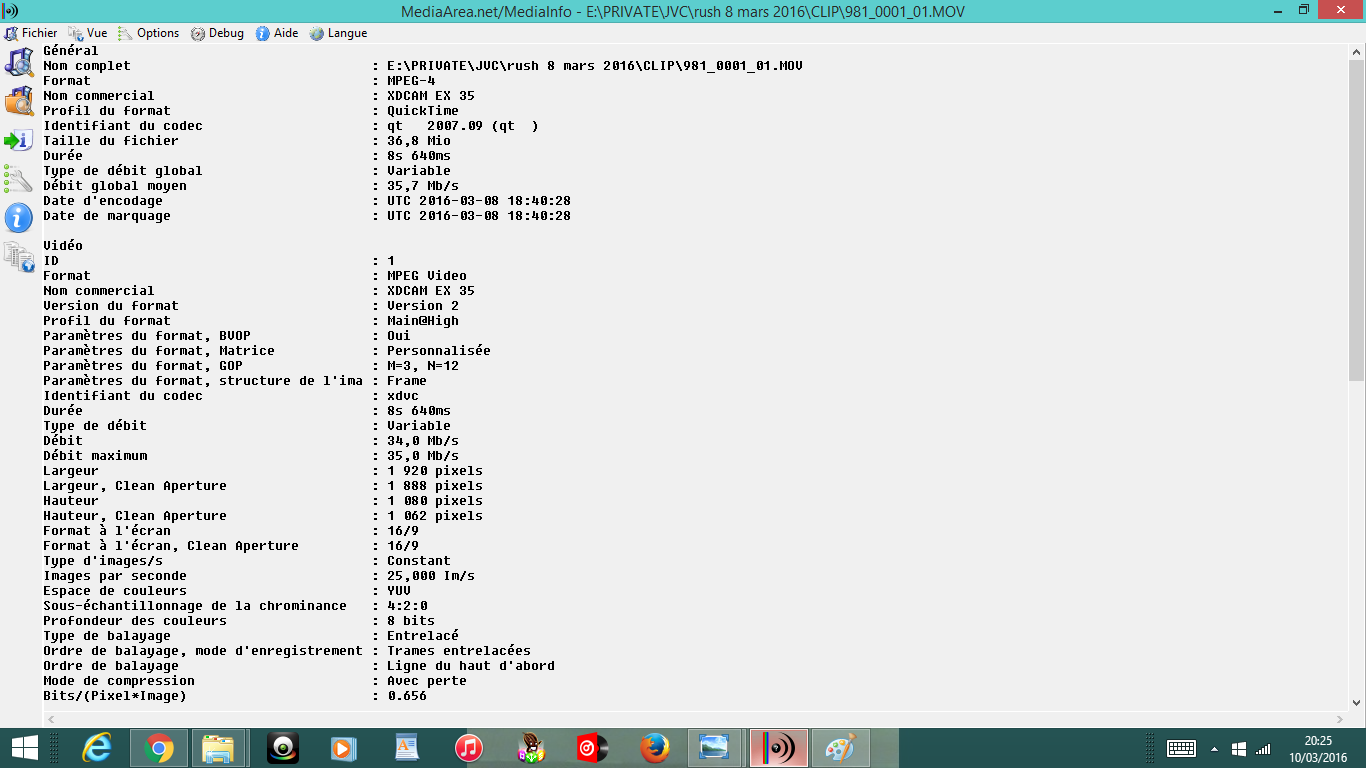1366x768 pixels.
Task: Open the Debug menu
Action: pos(217,33)
